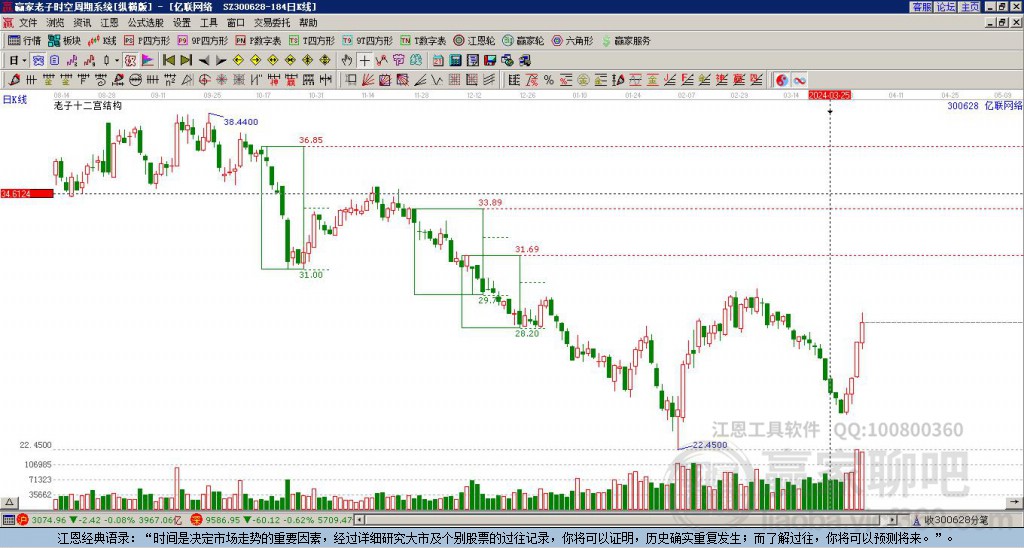Select the circled horizontal line tool
The image size is (1024, 548).
coord(135,80)
